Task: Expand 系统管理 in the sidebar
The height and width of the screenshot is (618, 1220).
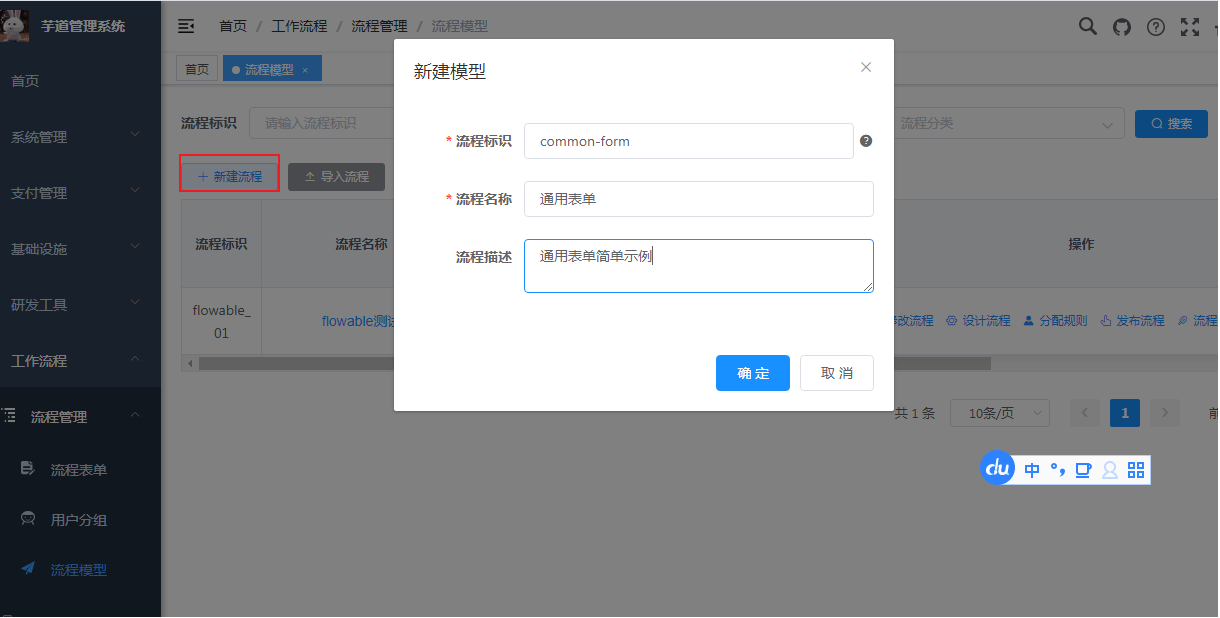Action: (80, 137)
